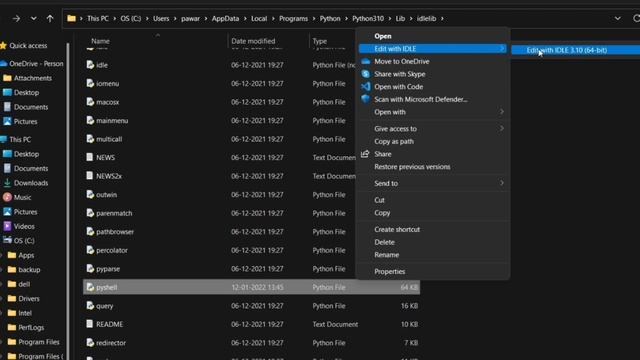Select the 'redirector' file icon
The image size is (640, 360).
click(90, 342)
